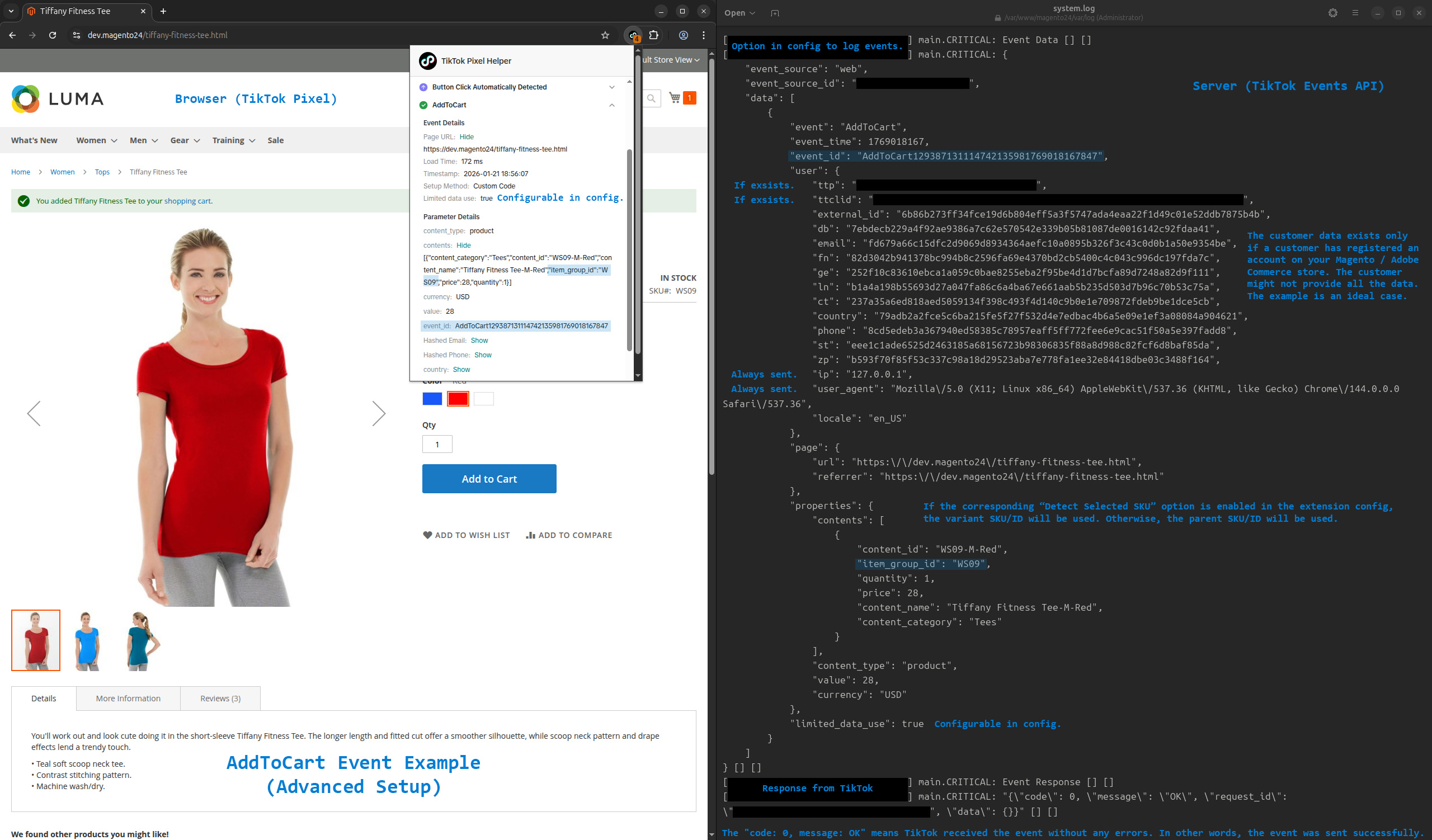Open the tab search dropdown arrow
The image size is (1432, 840).
click(x=11, y=11)
